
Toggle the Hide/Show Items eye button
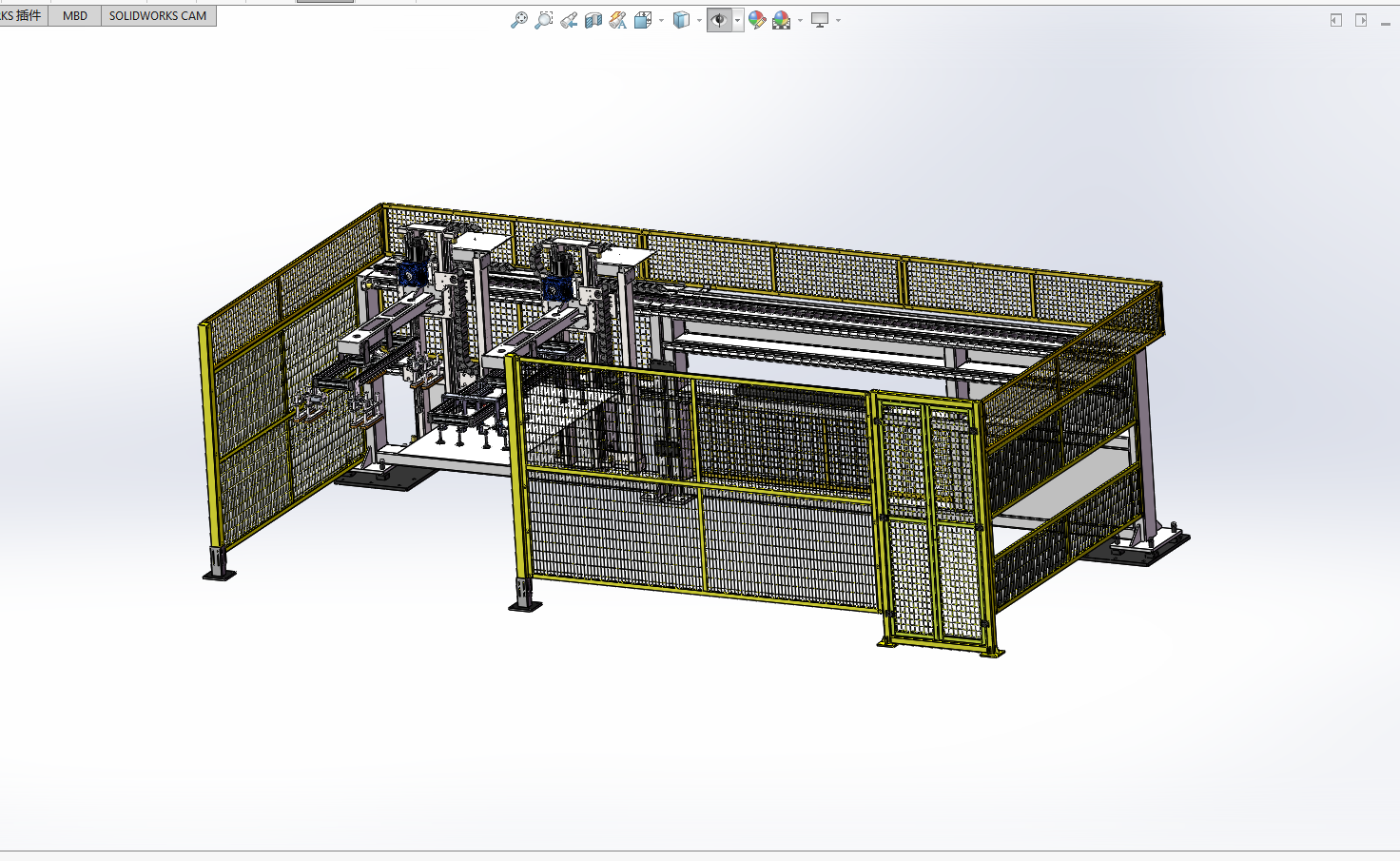tap(719, 20)
